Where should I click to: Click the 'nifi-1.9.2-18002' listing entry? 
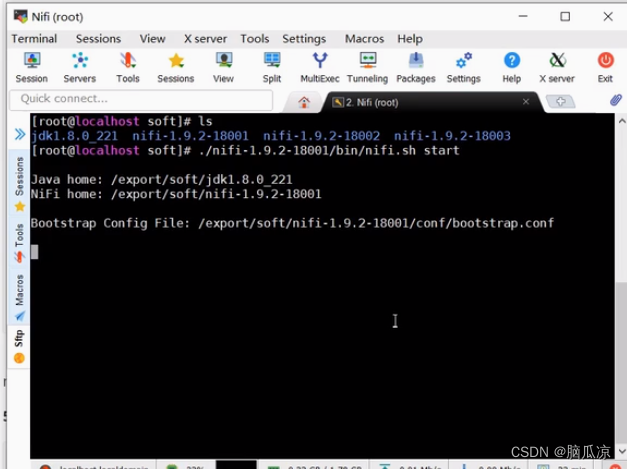click(x=321, y=136)
